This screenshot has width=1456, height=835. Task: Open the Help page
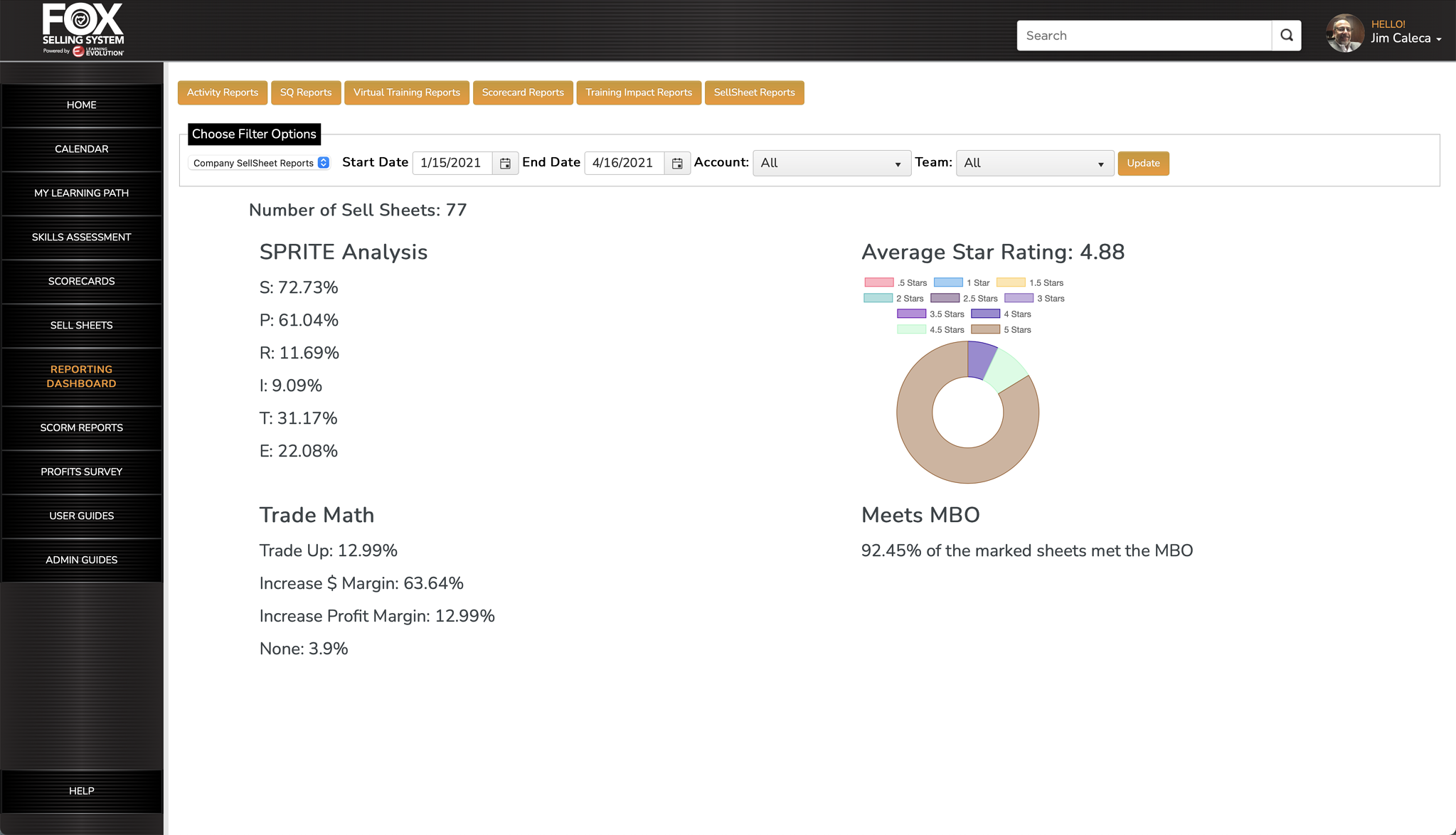coord(81,790)
